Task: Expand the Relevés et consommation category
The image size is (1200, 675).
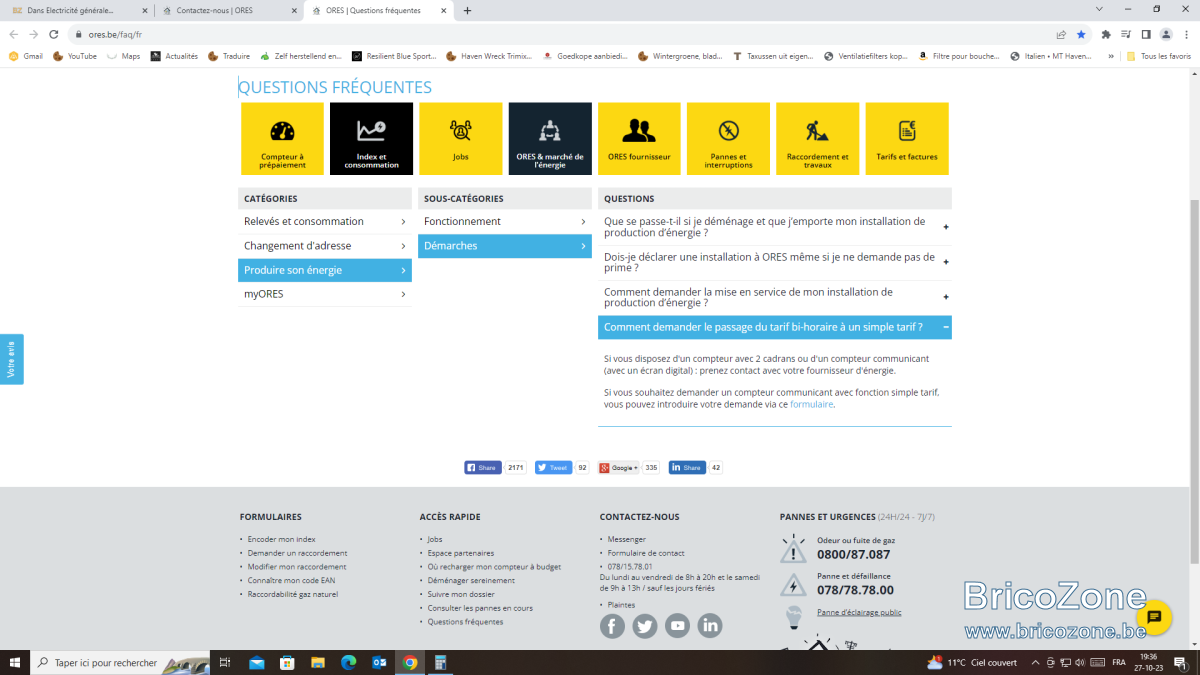Action: (x=325, y=221)
